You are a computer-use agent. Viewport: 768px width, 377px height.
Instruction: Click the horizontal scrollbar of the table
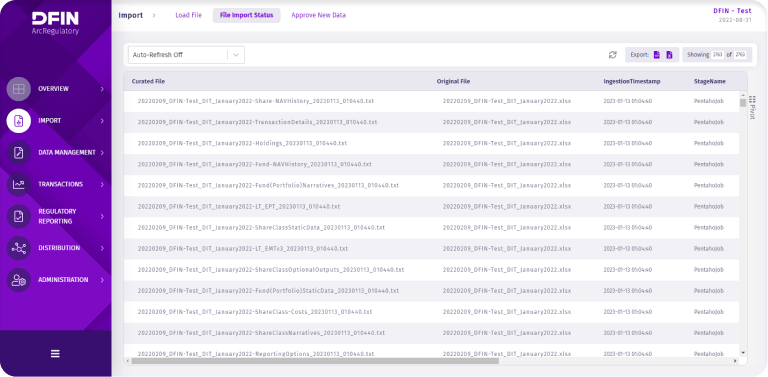[x=315, y=361]
